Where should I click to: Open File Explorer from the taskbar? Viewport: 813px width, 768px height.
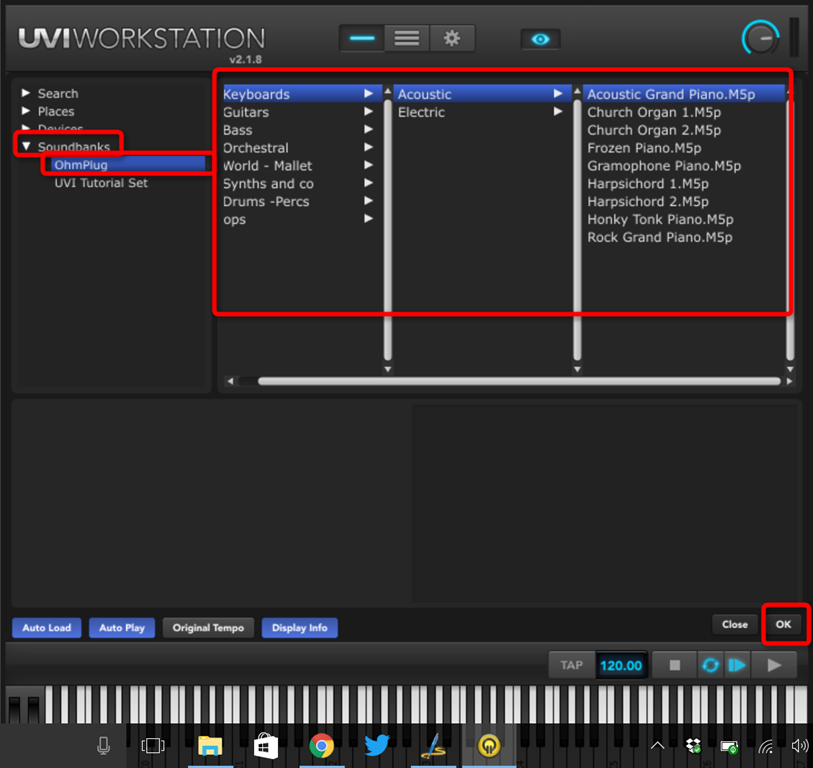pyautogui.click(x=210, y=746)
